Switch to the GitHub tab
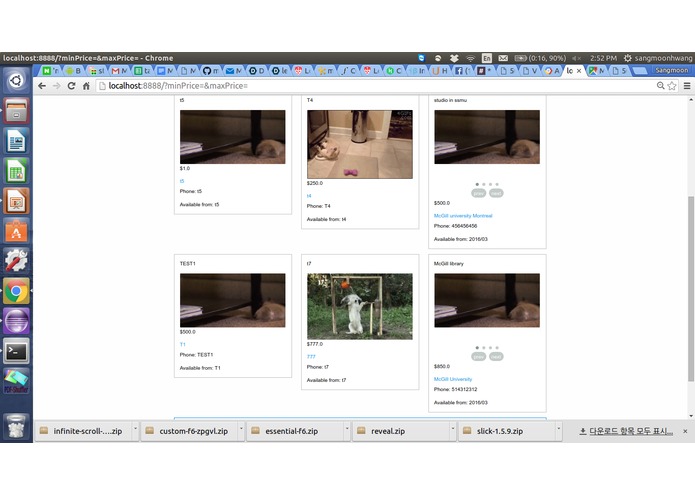The width and height of the screenshot is (695, 494). [211, 71]
